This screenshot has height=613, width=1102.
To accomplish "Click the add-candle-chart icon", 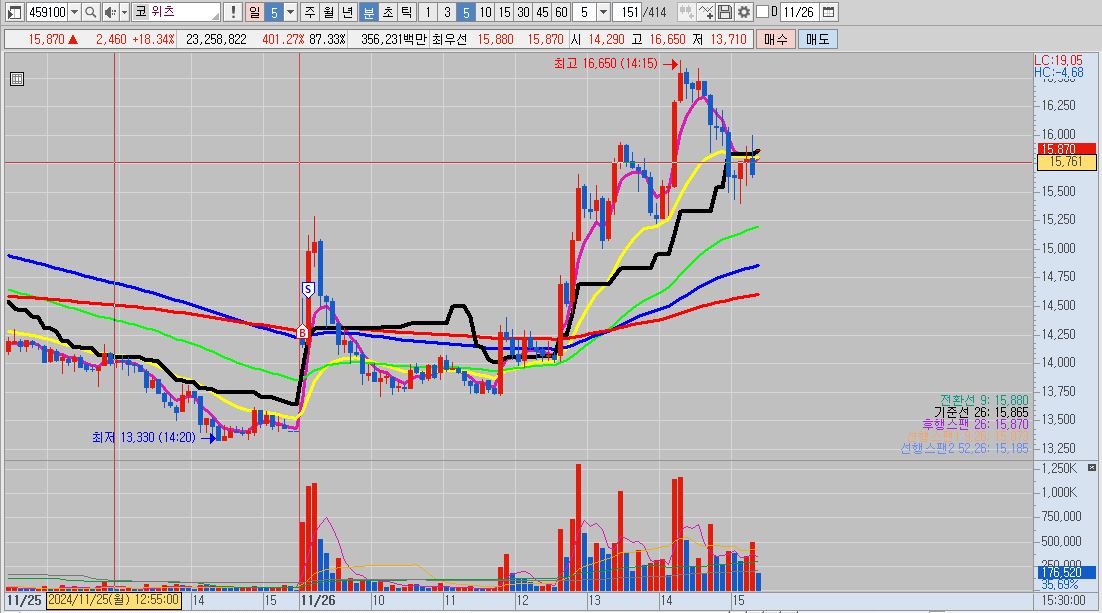I will pyautogui.click(x=687, y=12).
